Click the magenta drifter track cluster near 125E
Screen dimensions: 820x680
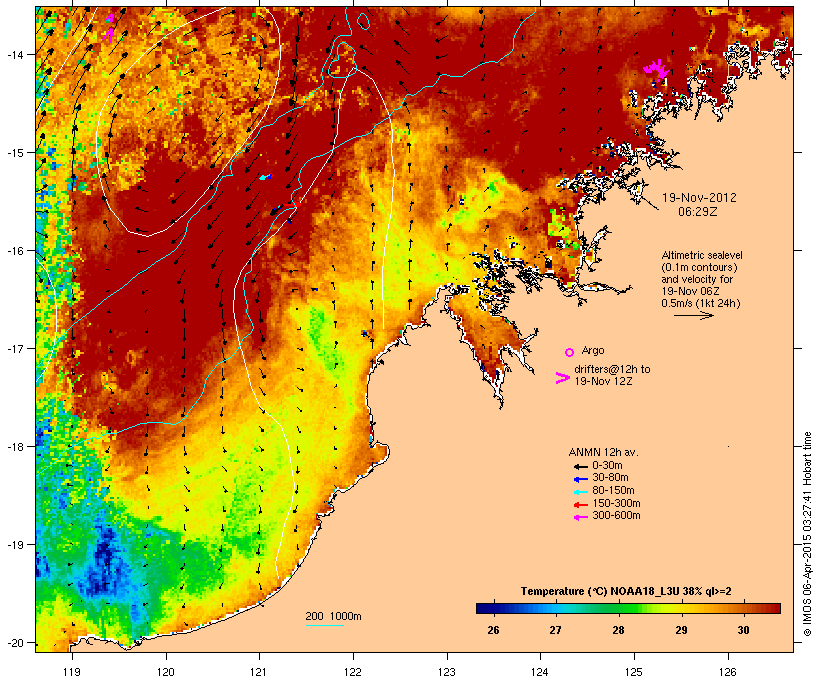[x=657, y=69]
